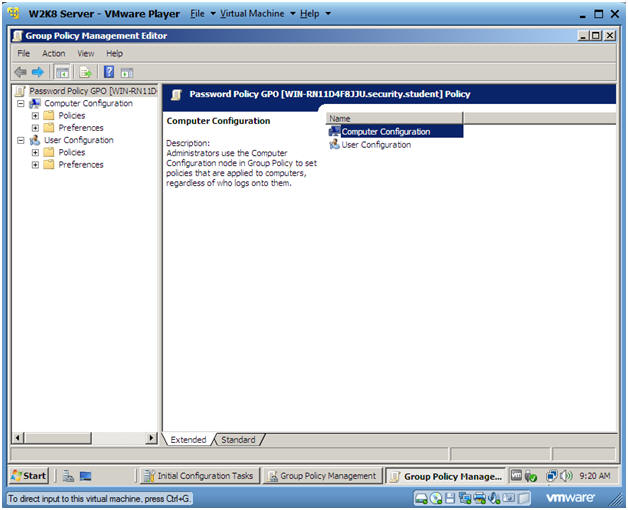
Task: Select Computer Configuration in the tree
Action: (x=88, y=103)
